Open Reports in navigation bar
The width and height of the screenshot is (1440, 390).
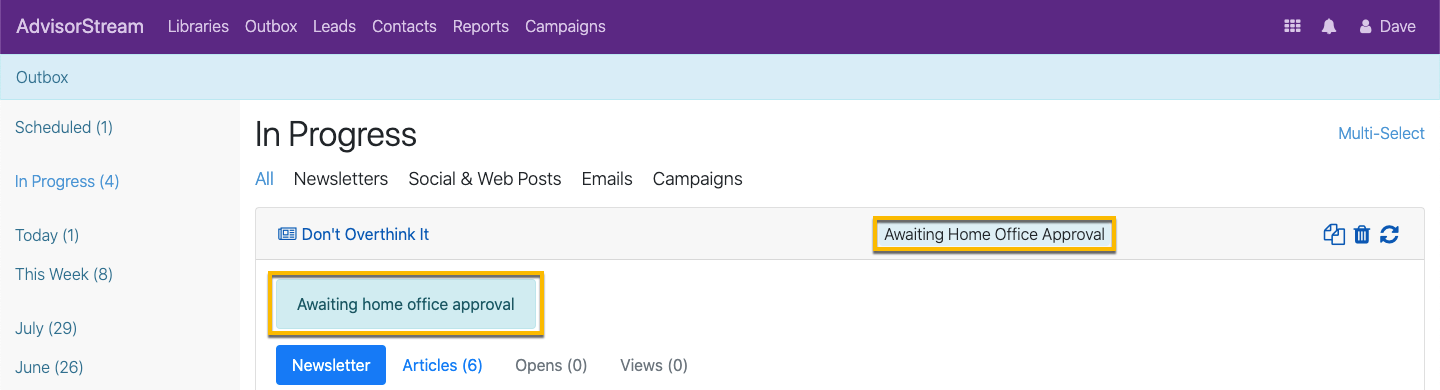481,27
